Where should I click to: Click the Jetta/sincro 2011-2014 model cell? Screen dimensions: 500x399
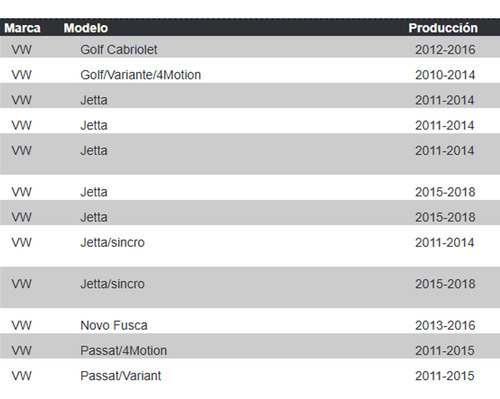(112, 243)
